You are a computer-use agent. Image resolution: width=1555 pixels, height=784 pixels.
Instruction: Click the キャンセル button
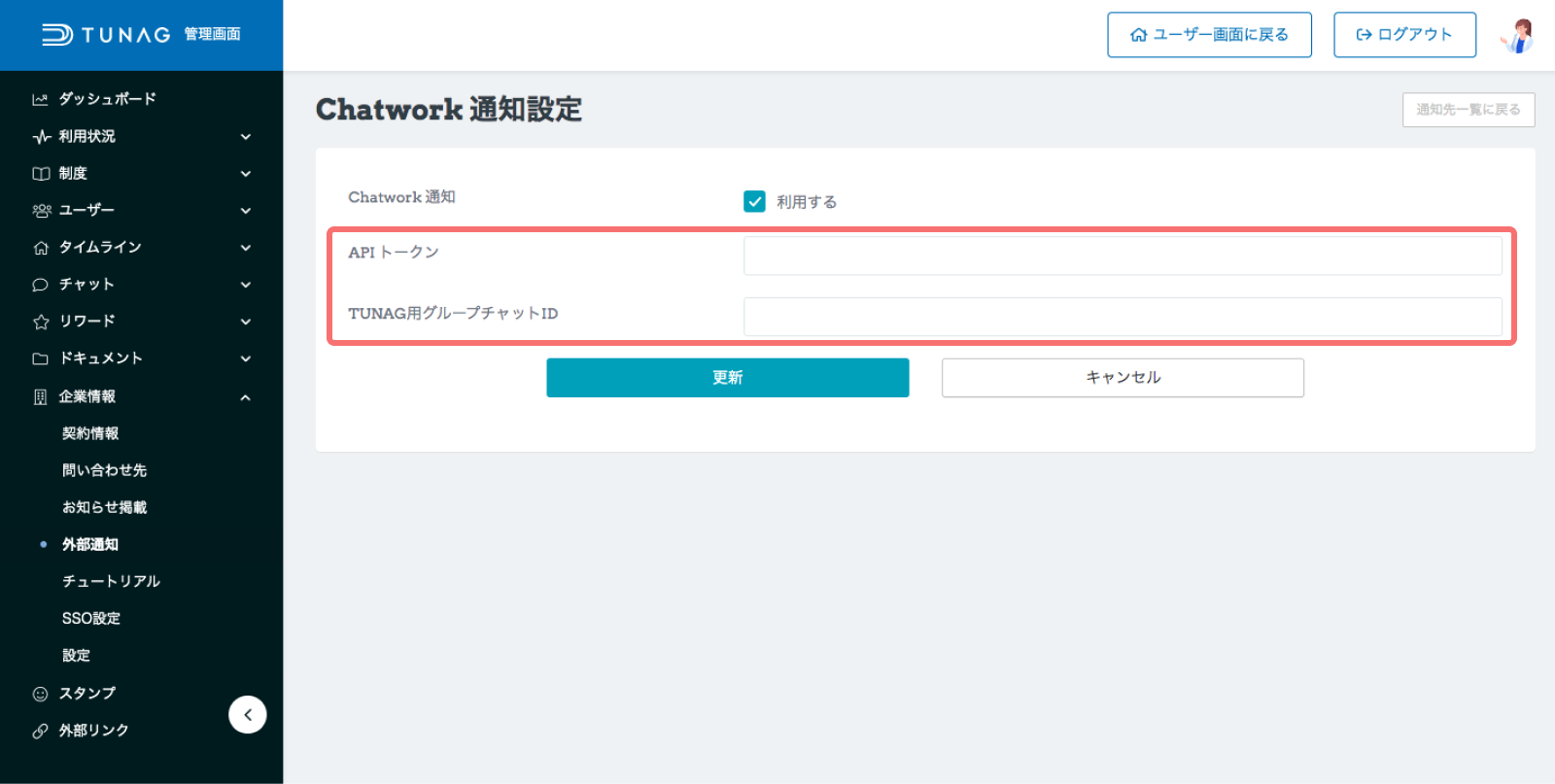coord(1123,378)
